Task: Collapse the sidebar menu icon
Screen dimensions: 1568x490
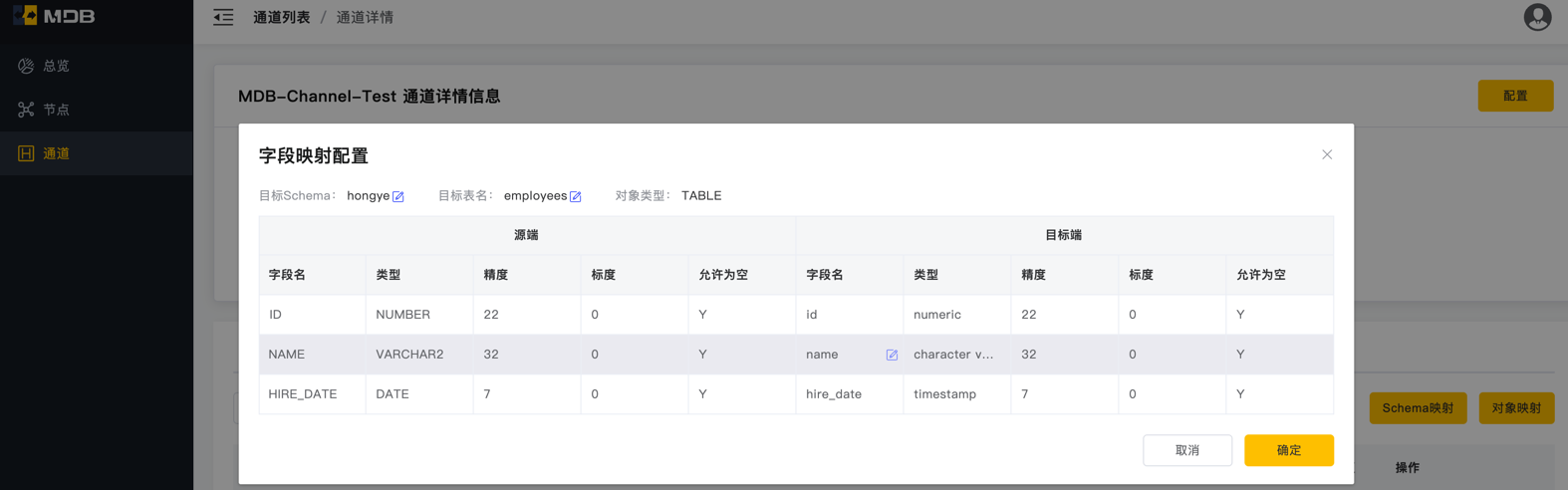Action: click(x=223, y=17)
